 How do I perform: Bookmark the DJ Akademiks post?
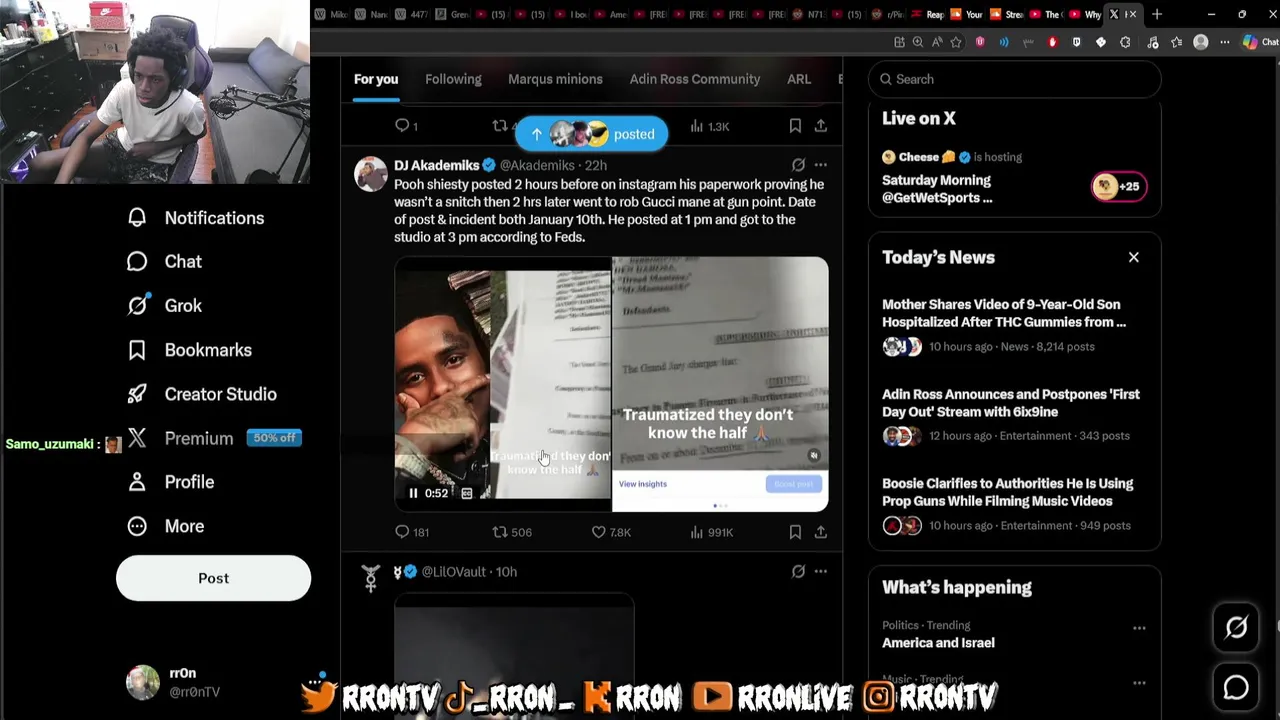coord(795,532)
